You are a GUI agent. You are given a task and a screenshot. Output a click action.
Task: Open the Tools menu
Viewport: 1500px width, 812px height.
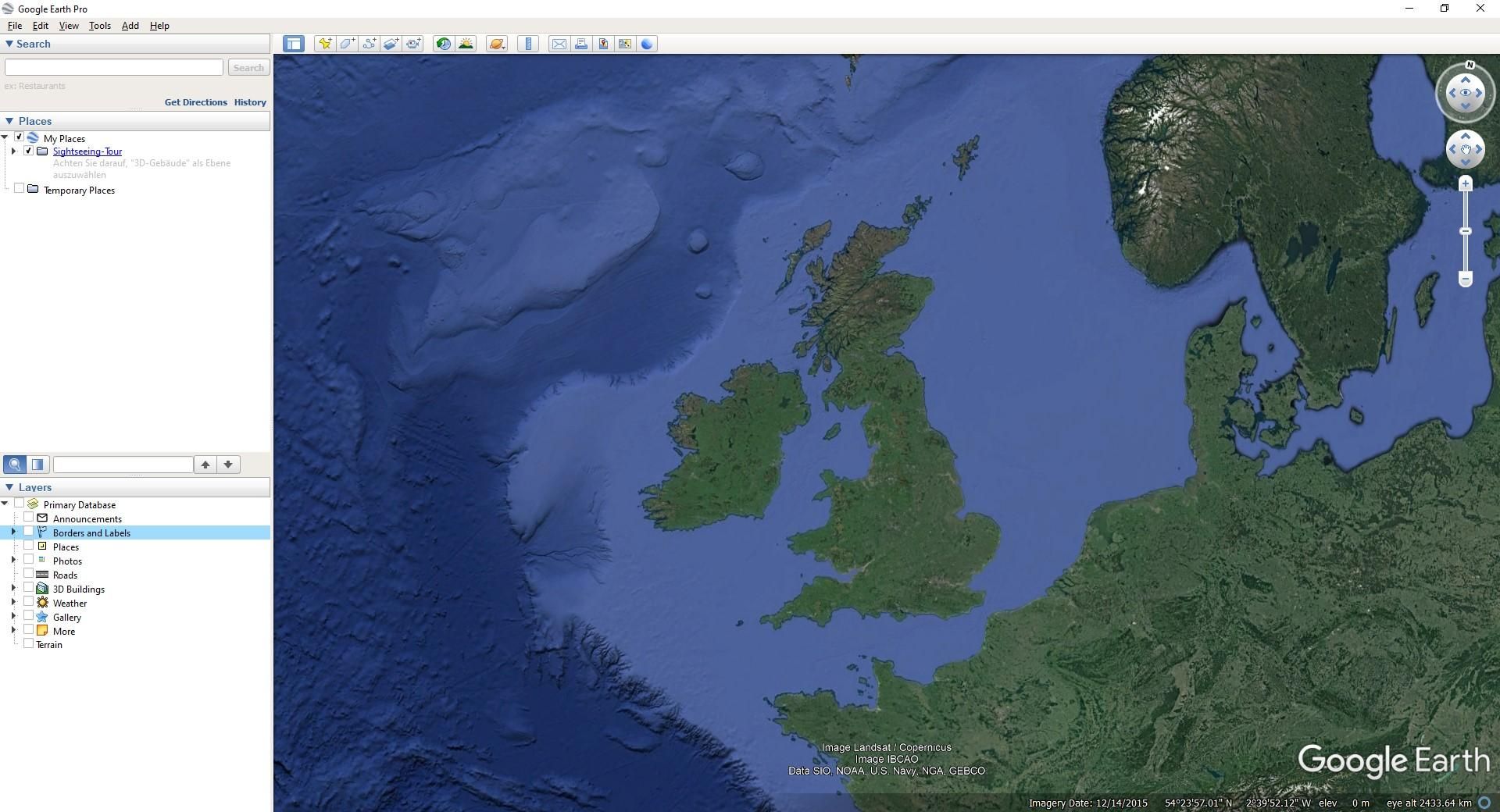tap(99, 25)
